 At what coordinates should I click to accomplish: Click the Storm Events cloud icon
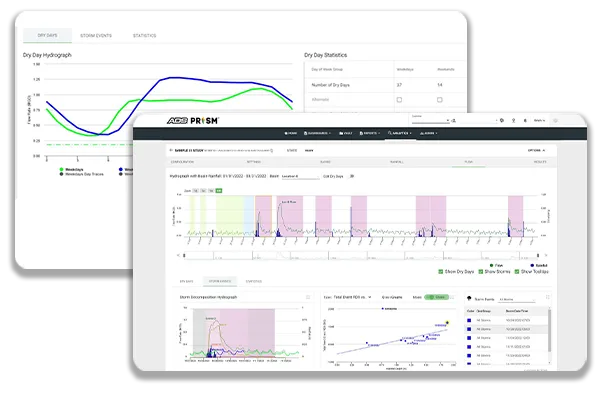tap(469, 298)
